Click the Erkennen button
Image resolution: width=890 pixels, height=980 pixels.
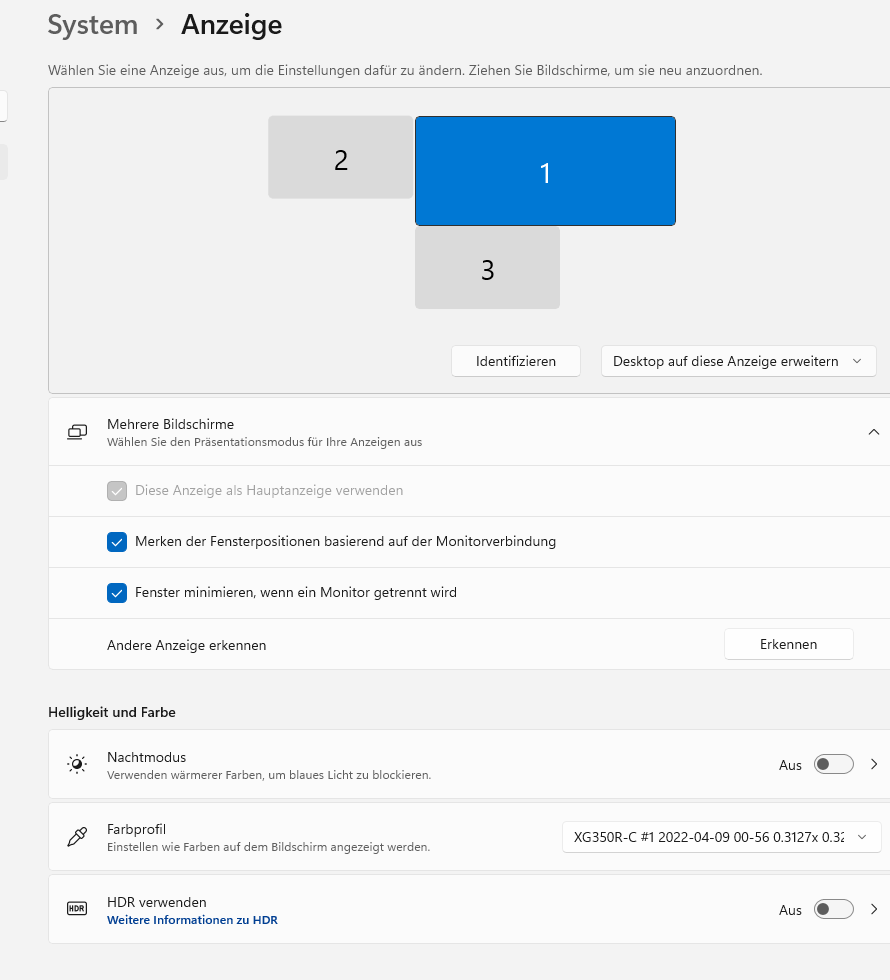(788, 644)
